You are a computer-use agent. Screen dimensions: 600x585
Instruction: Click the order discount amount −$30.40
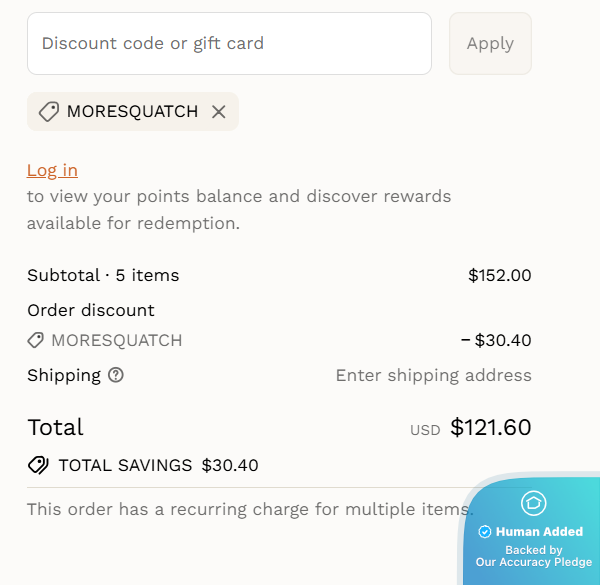495,340
